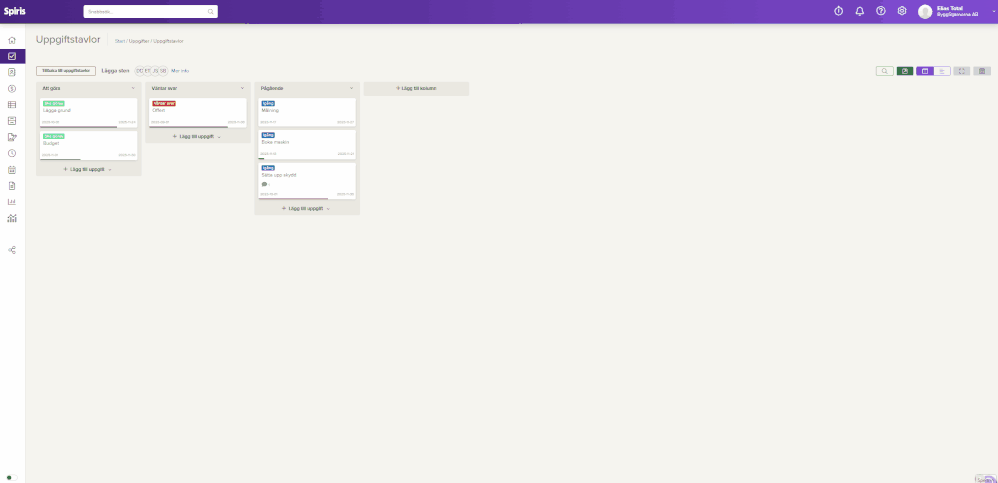This screenshot has width=998, height=483.
Task: Expand the Väntar svar column menu
Action: 242,88
